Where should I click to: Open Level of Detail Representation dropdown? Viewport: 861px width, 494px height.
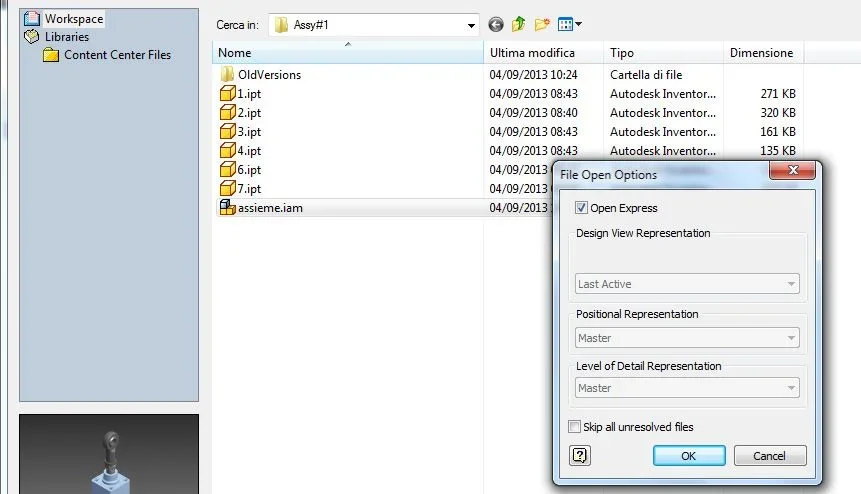point(687,388)
